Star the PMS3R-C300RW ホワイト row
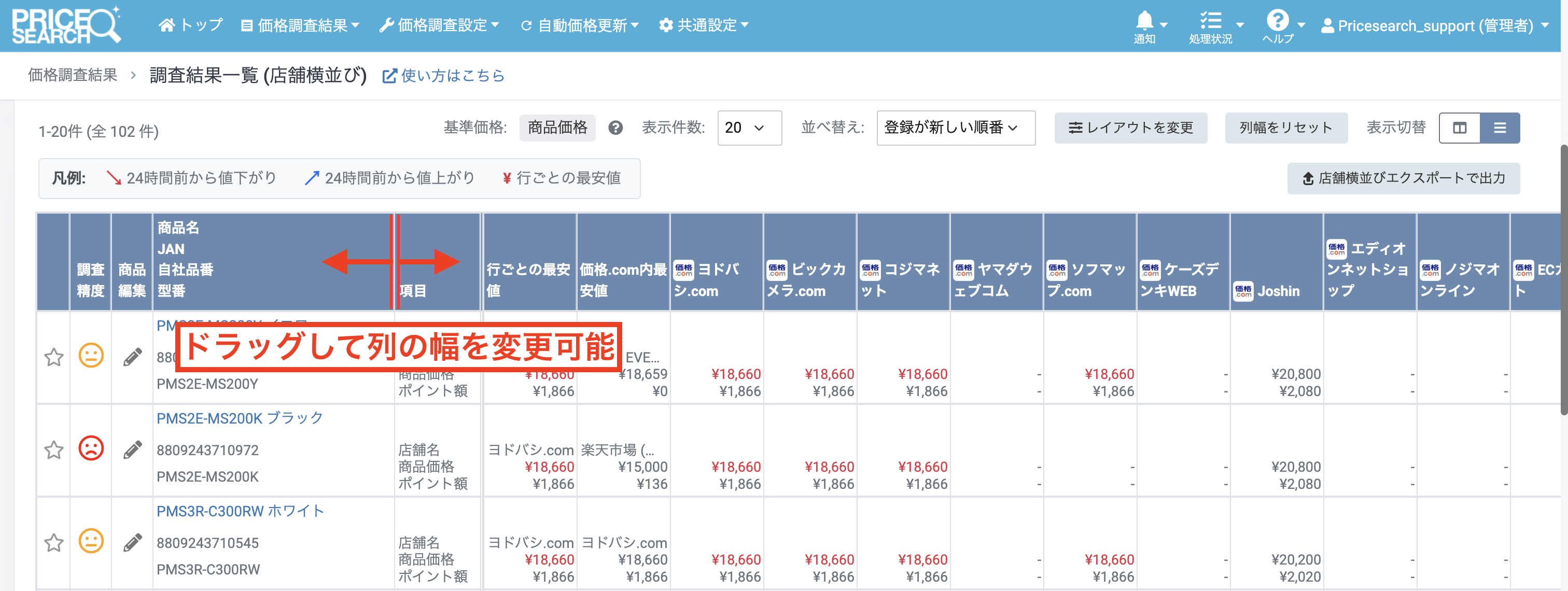1568x591 pixels. 54,542
